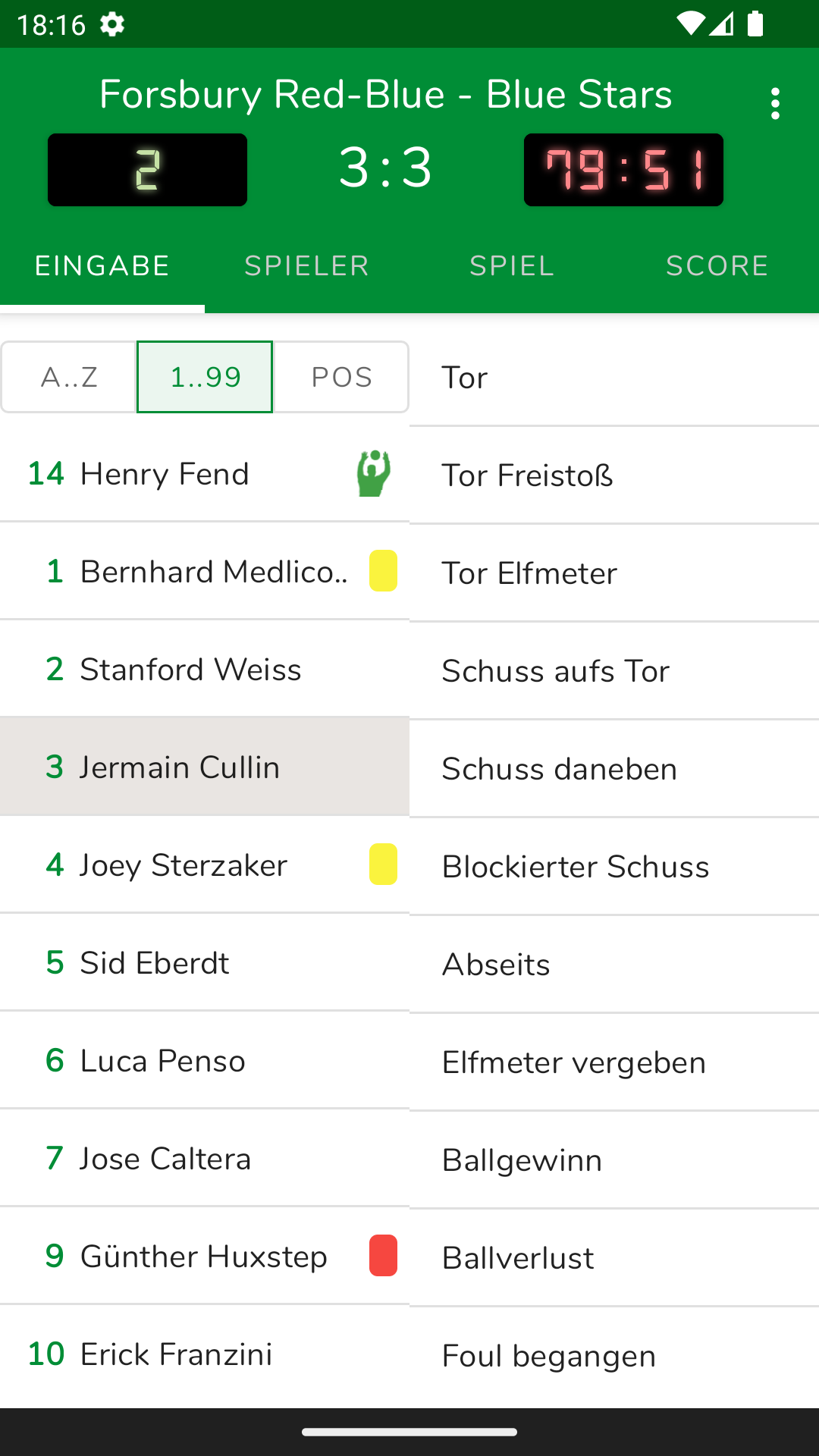Image resolution: width=819 pixels, height=1456 pixels.
Task: Tap Joey Sterzaker's yellow card indicator
Action: pos(383,864)
